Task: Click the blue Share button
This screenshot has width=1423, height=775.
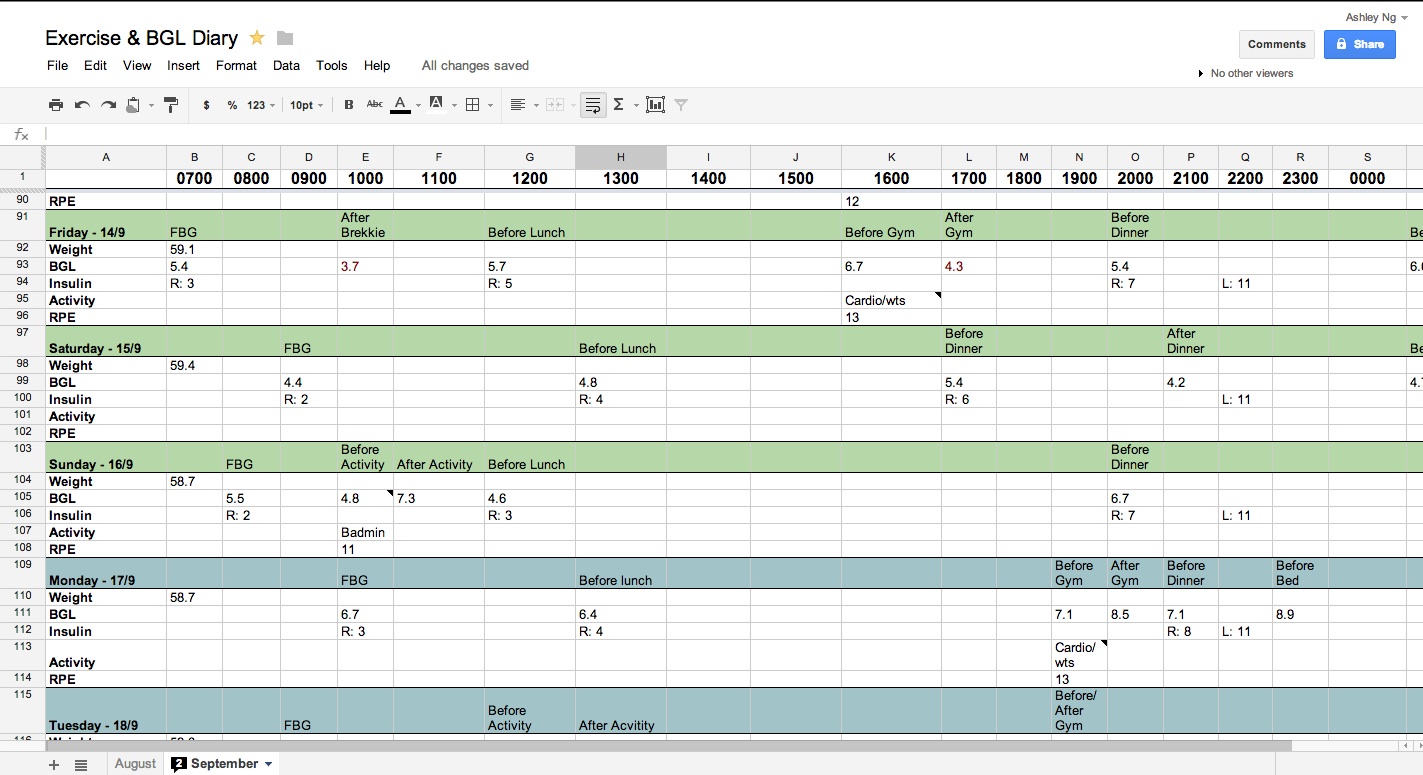Action: click(x=1359, y=44)
